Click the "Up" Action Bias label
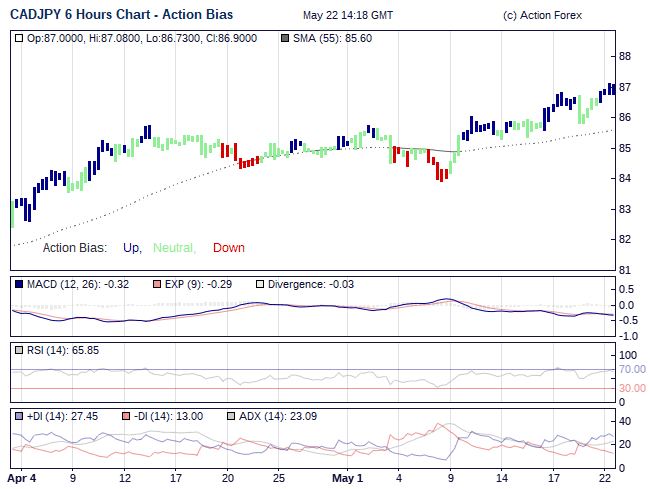This screenshot has height=489, width=650. point(132,248)
